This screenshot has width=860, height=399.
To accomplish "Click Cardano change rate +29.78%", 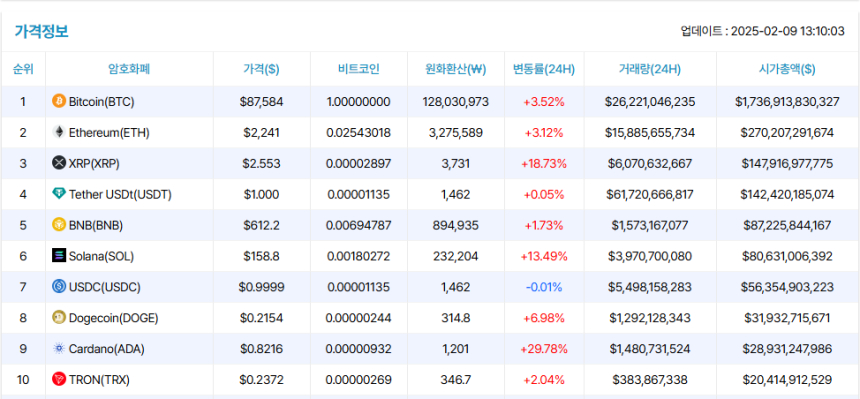I will [x=544, y=349].
